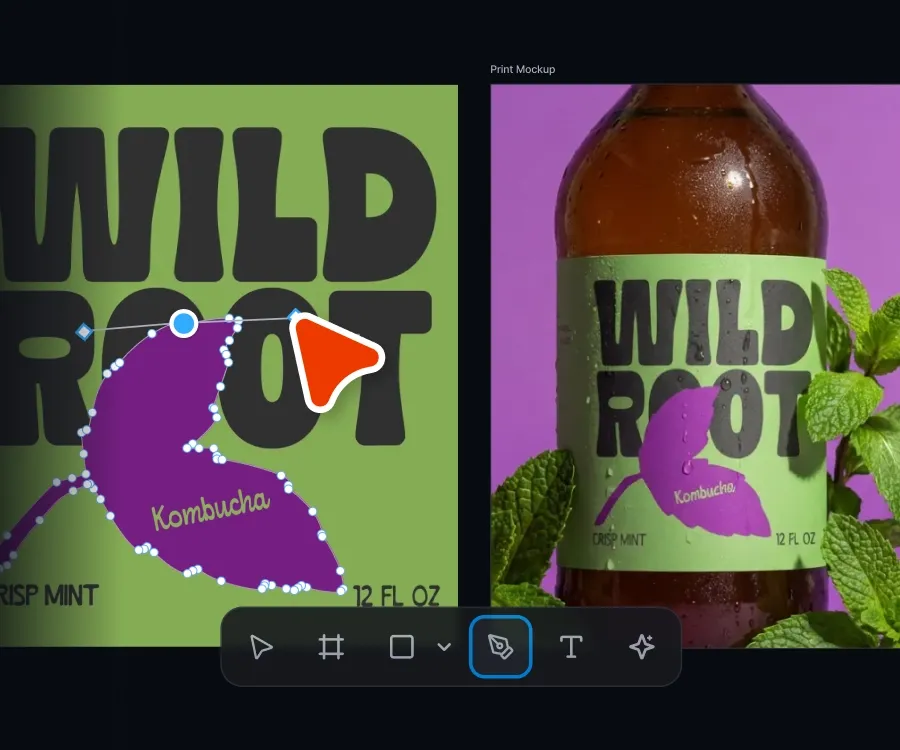
Task: Click the left bezier handle diamond
Action: (84, 332)
